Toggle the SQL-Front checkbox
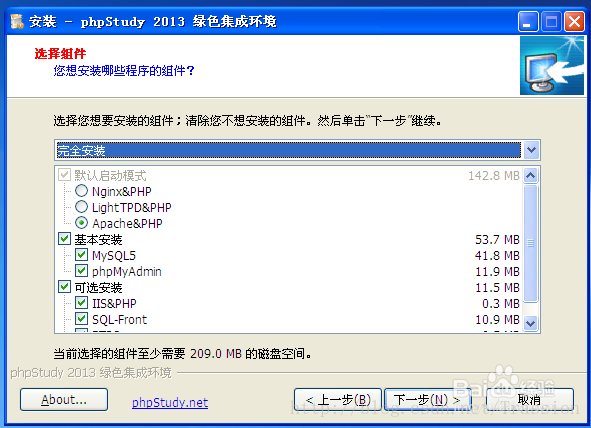591x428 pixels. (81, 319)
